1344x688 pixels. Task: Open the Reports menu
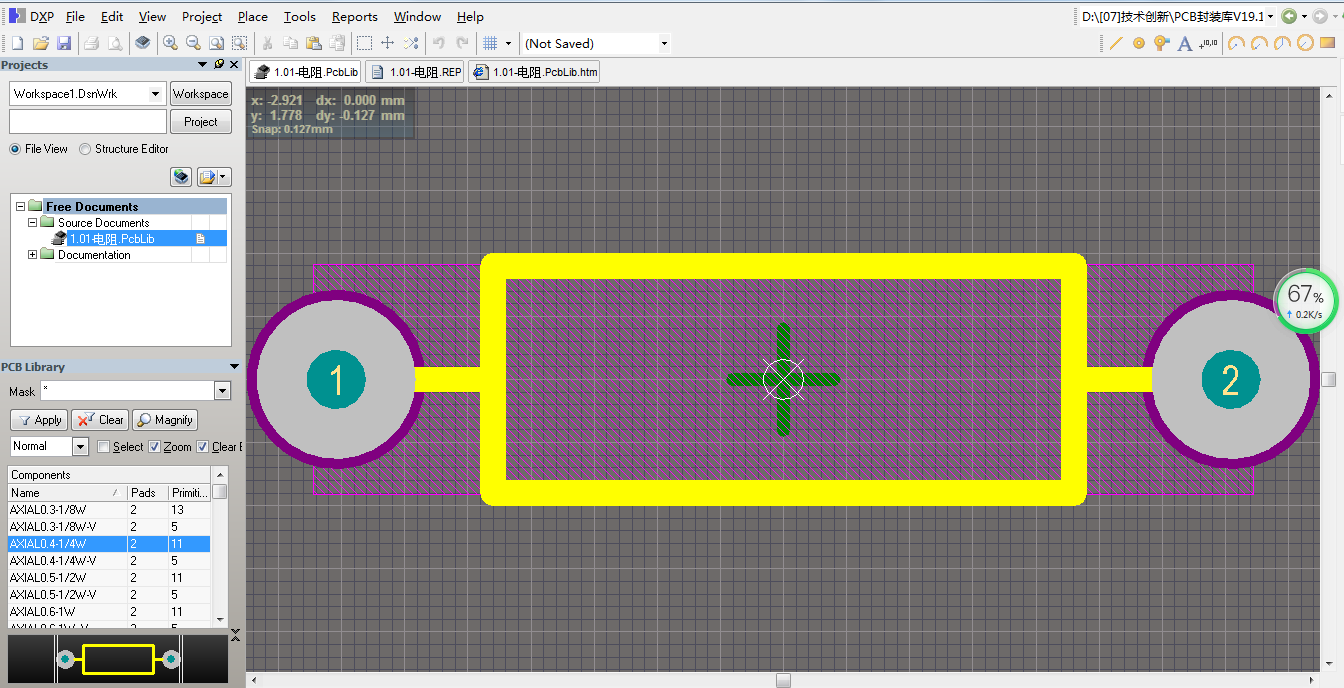click(x=355, y=16)
